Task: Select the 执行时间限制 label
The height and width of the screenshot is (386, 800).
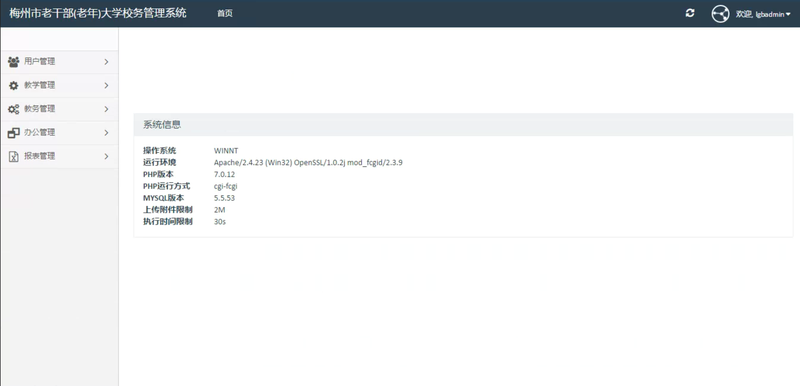Action: 167,221
